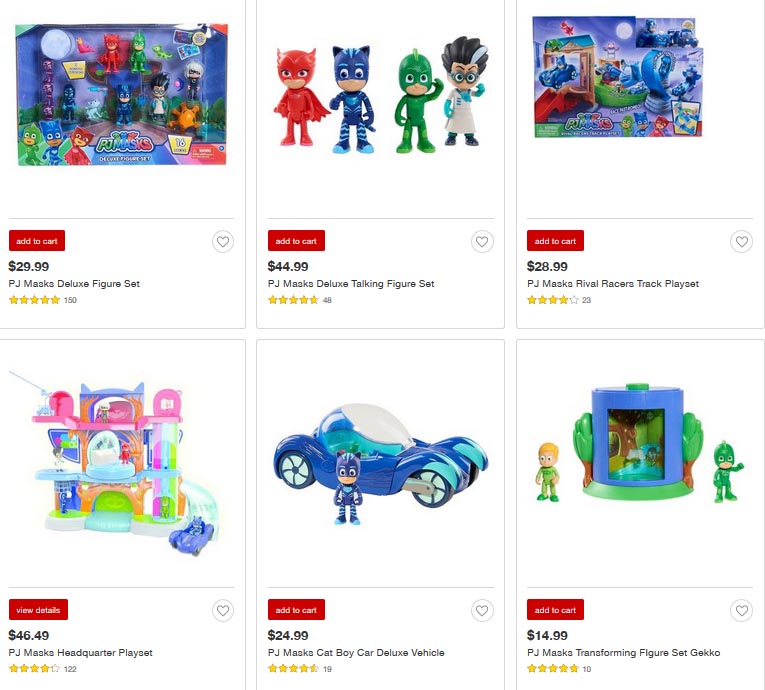The image size is (765, 690).
Task: Click the Deluxe Figure Set box image
Action: pyautogui.click(x=121, y=94)
